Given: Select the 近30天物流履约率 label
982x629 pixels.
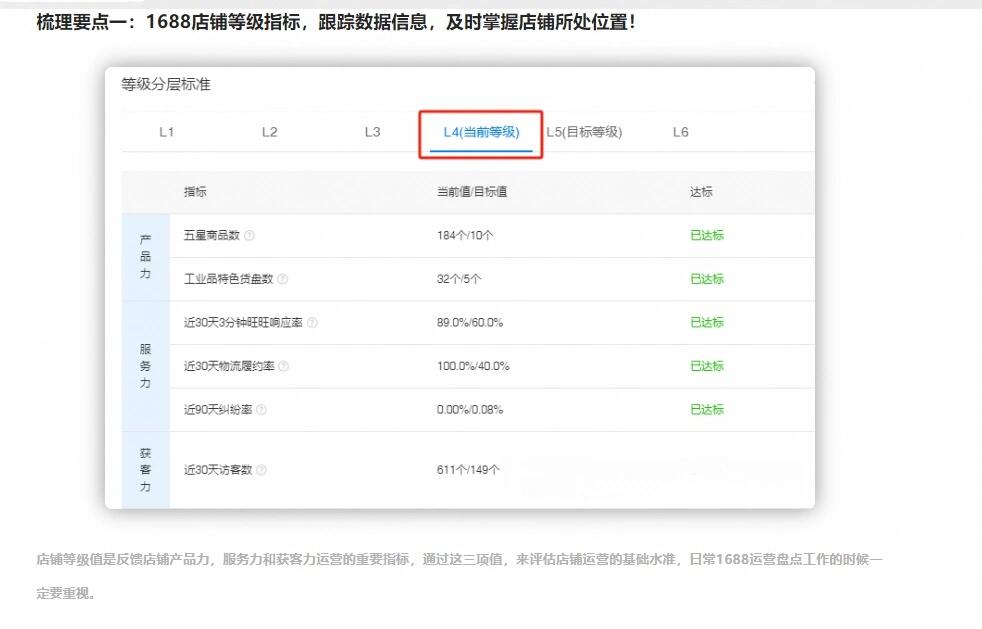Looking at the screenshot, I should point(229,366).
